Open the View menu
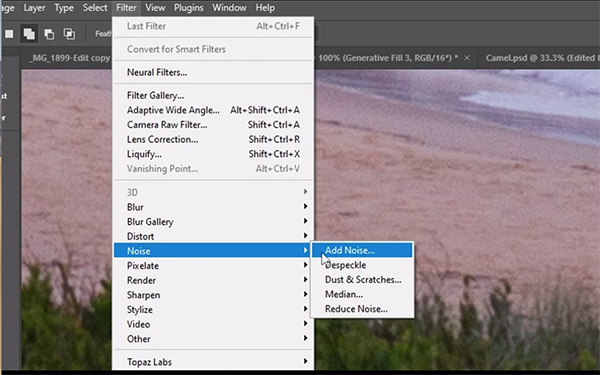Image resolution: width=600 pixels, height=375 pixels. tap(155, 8)
